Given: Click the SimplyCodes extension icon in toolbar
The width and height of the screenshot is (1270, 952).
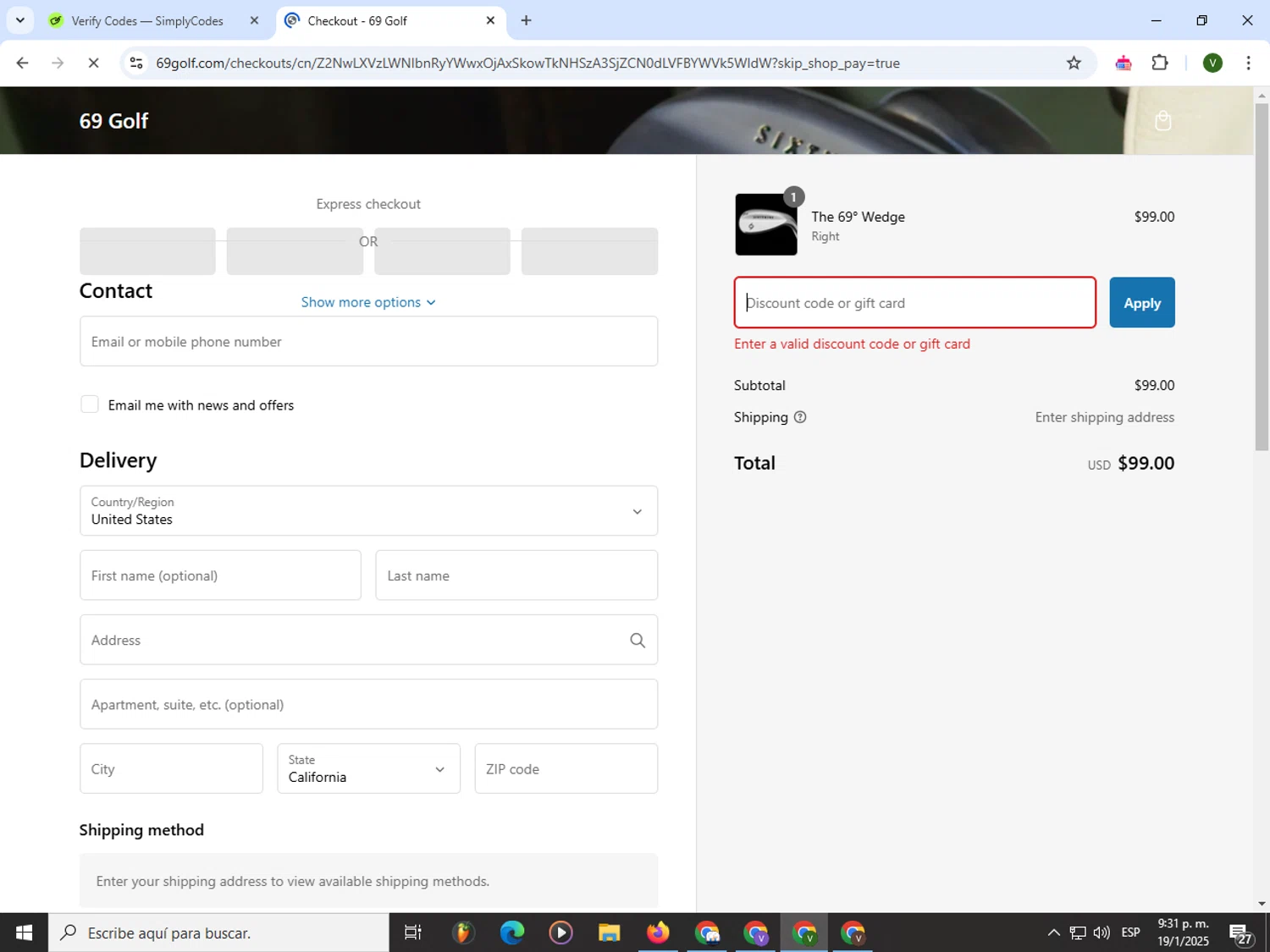Looking at the screenshot, I should [1124, 63].
